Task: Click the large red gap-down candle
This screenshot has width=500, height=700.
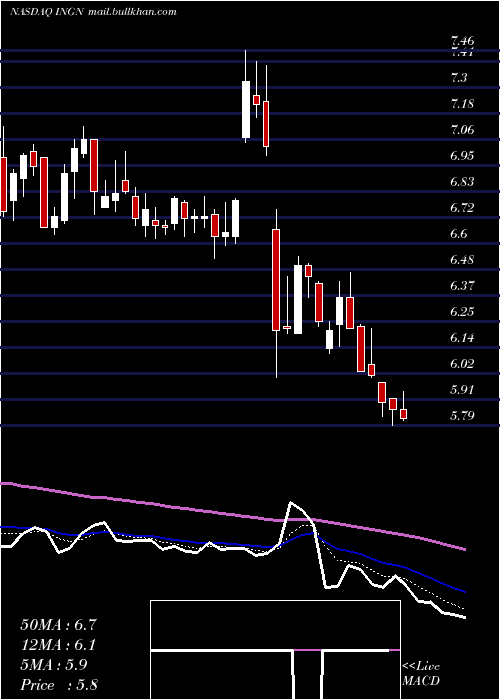Action: pos(276,280)
